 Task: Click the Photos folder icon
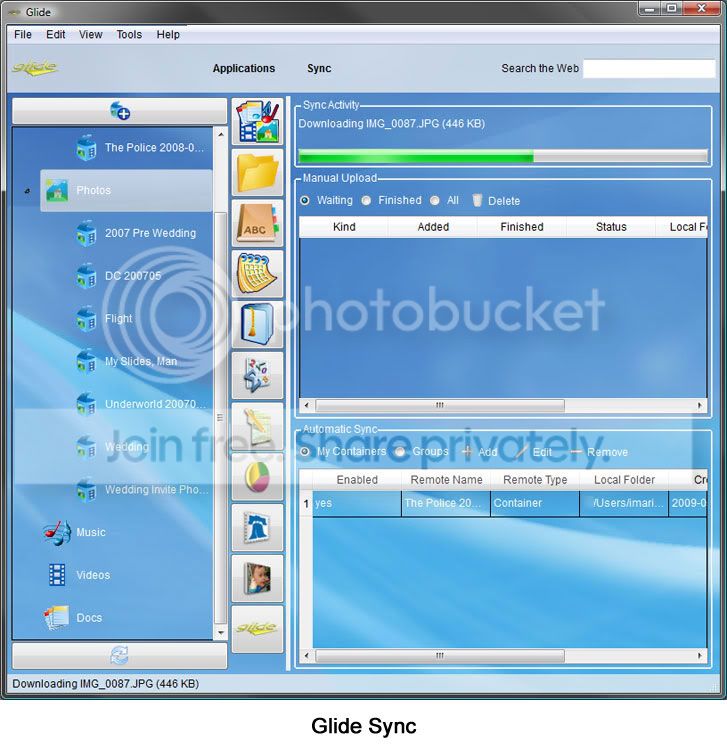(x=57, y=190)
